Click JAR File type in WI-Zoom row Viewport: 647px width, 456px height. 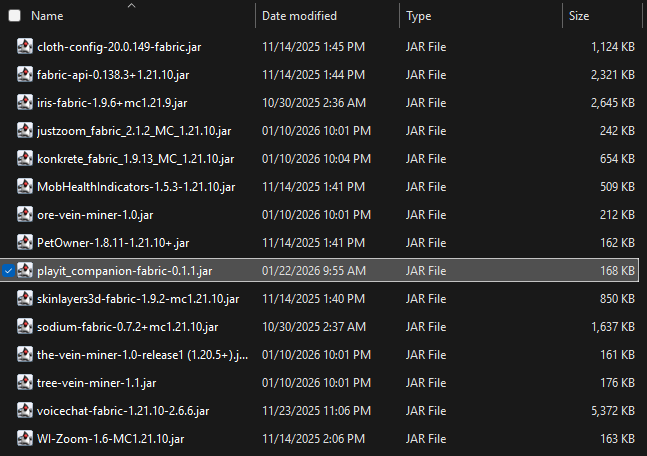[426, 439]
